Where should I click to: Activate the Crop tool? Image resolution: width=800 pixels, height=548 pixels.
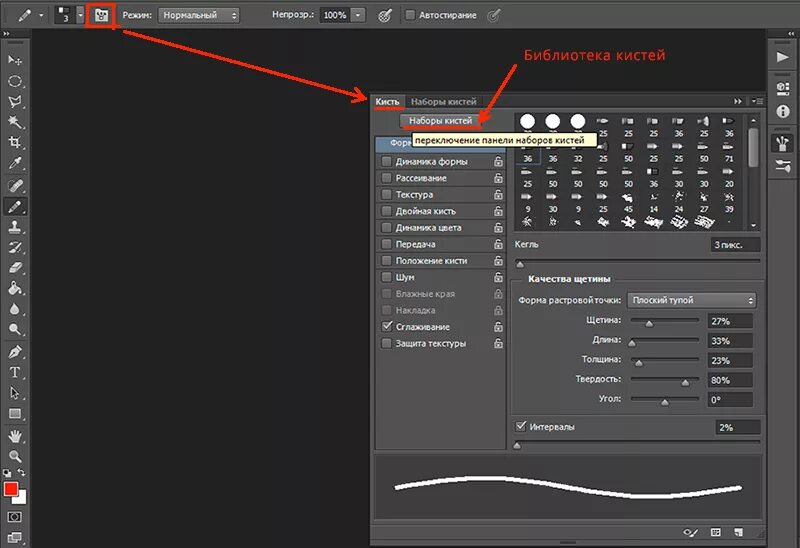(x=15, y=142)
